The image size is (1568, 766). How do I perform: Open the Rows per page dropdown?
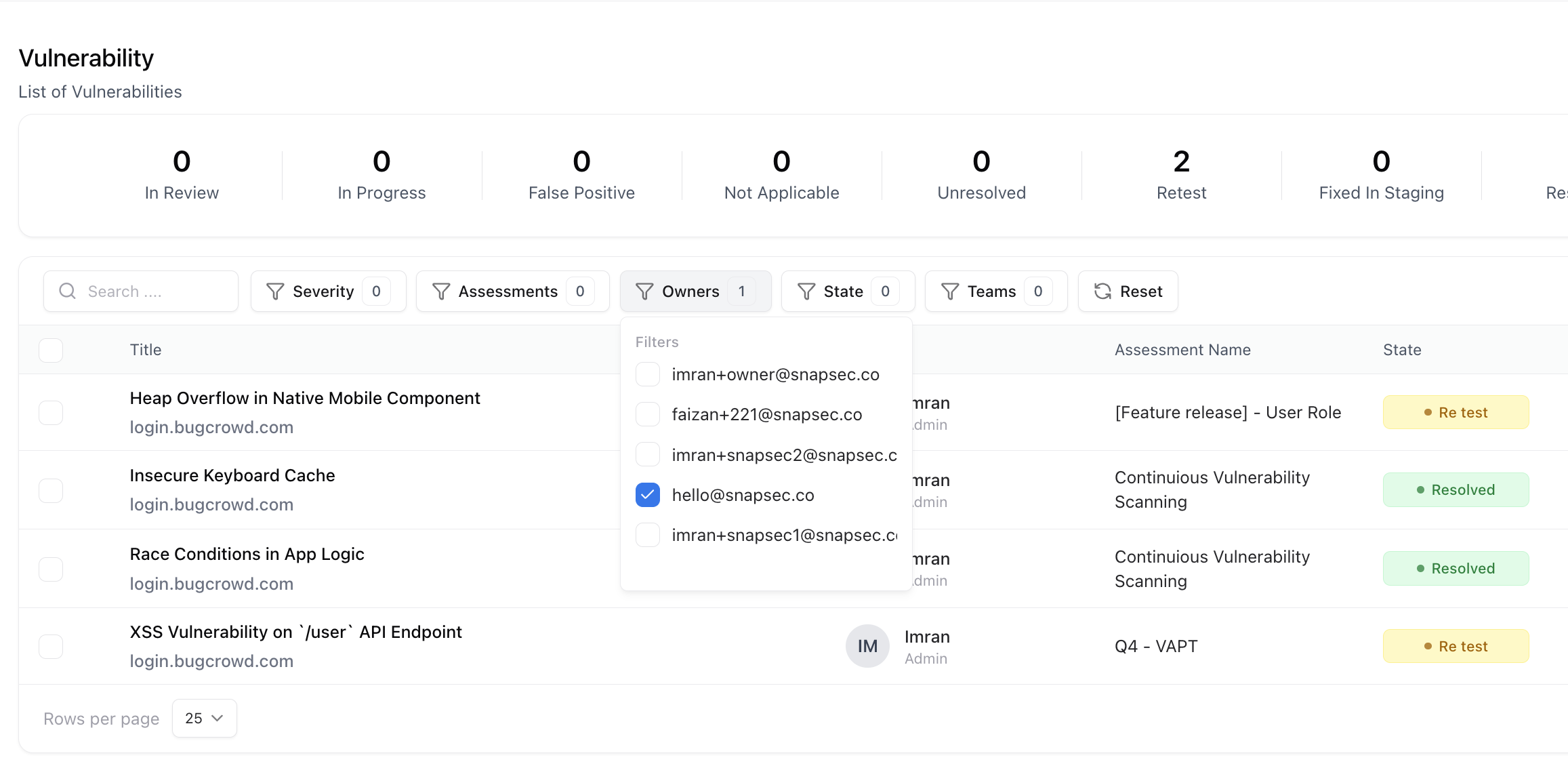[204, 718]
